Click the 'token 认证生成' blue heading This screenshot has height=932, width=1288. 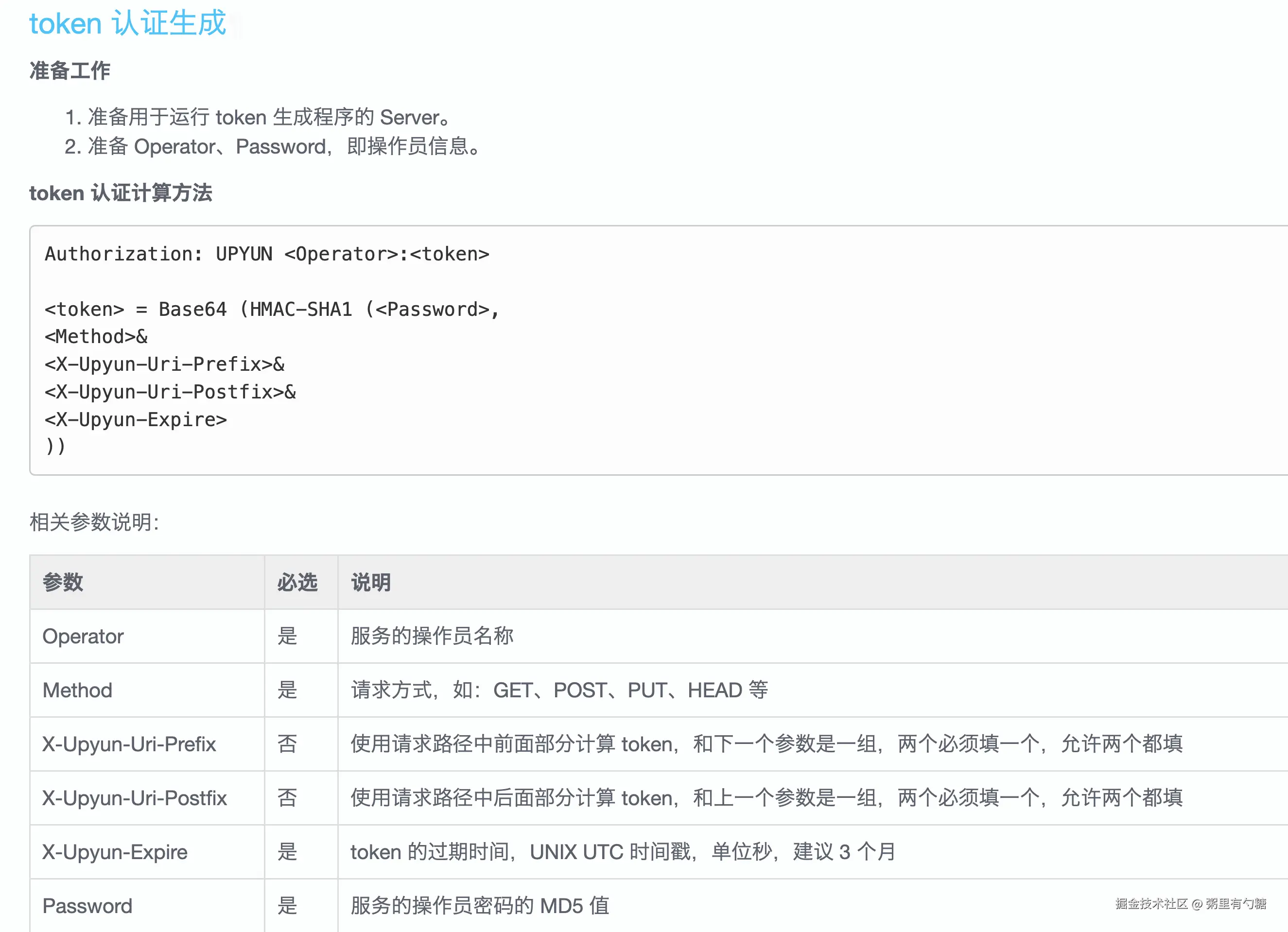tap(128, 24)
